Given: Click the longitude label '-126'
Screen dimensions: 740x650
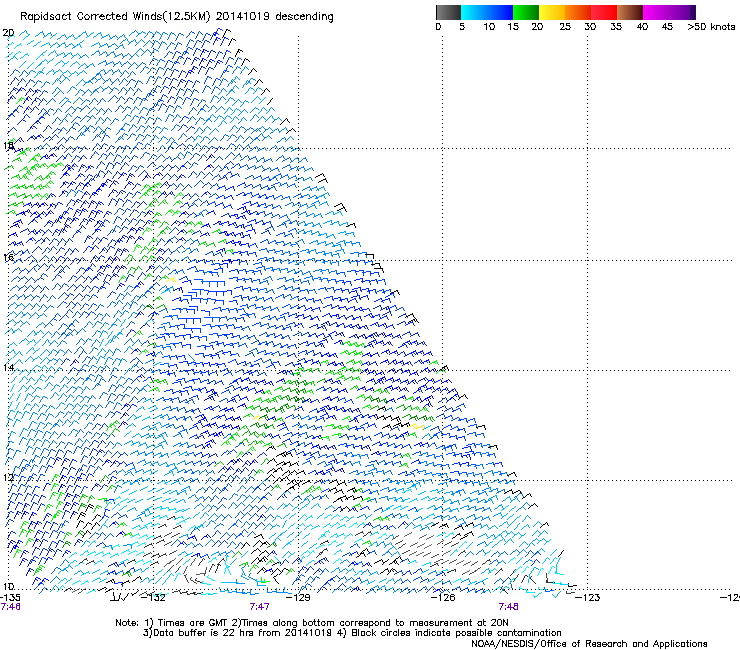Looking at the screenshot, I should click(x=443, y=598).
